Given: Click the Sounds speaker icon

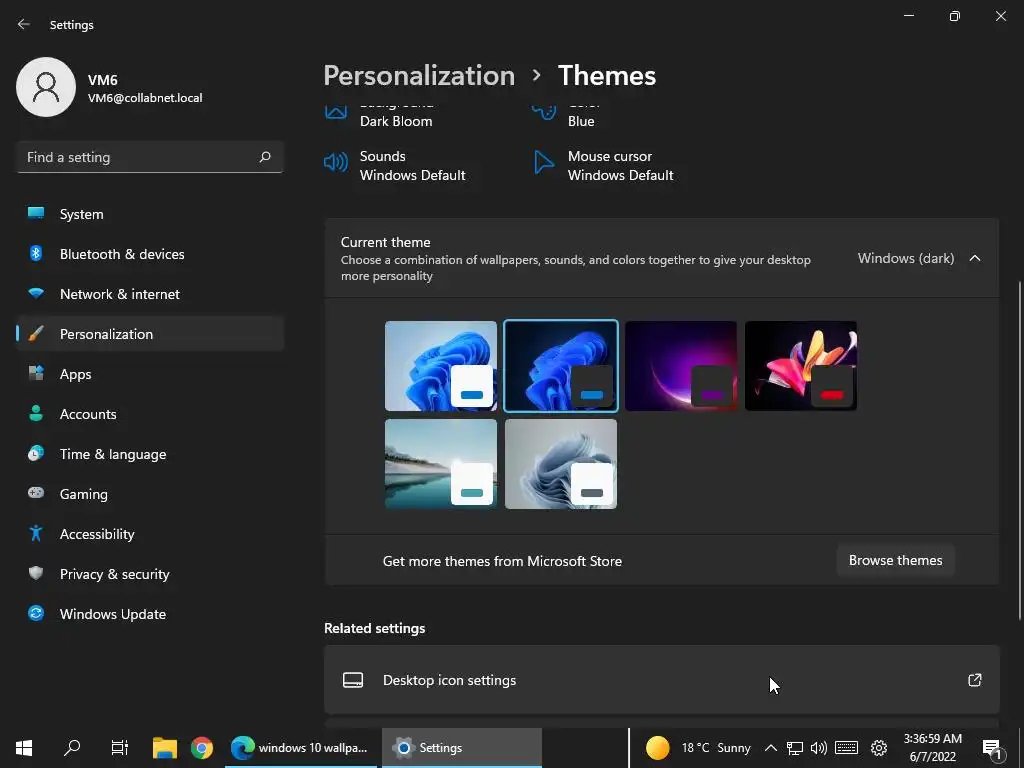Looking at the screenshot, I should coord(336,162).
